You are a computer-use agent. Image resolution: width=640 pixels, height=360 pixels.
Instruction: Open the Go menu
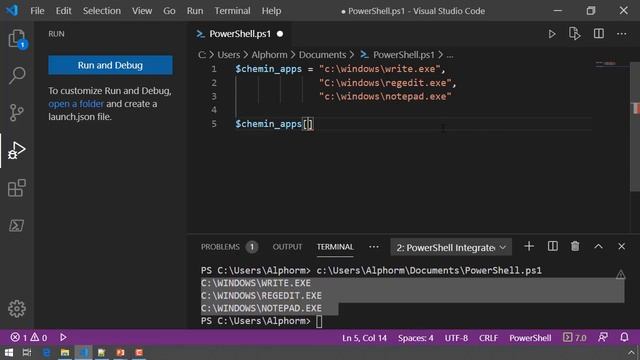click(x=169, y=11)
